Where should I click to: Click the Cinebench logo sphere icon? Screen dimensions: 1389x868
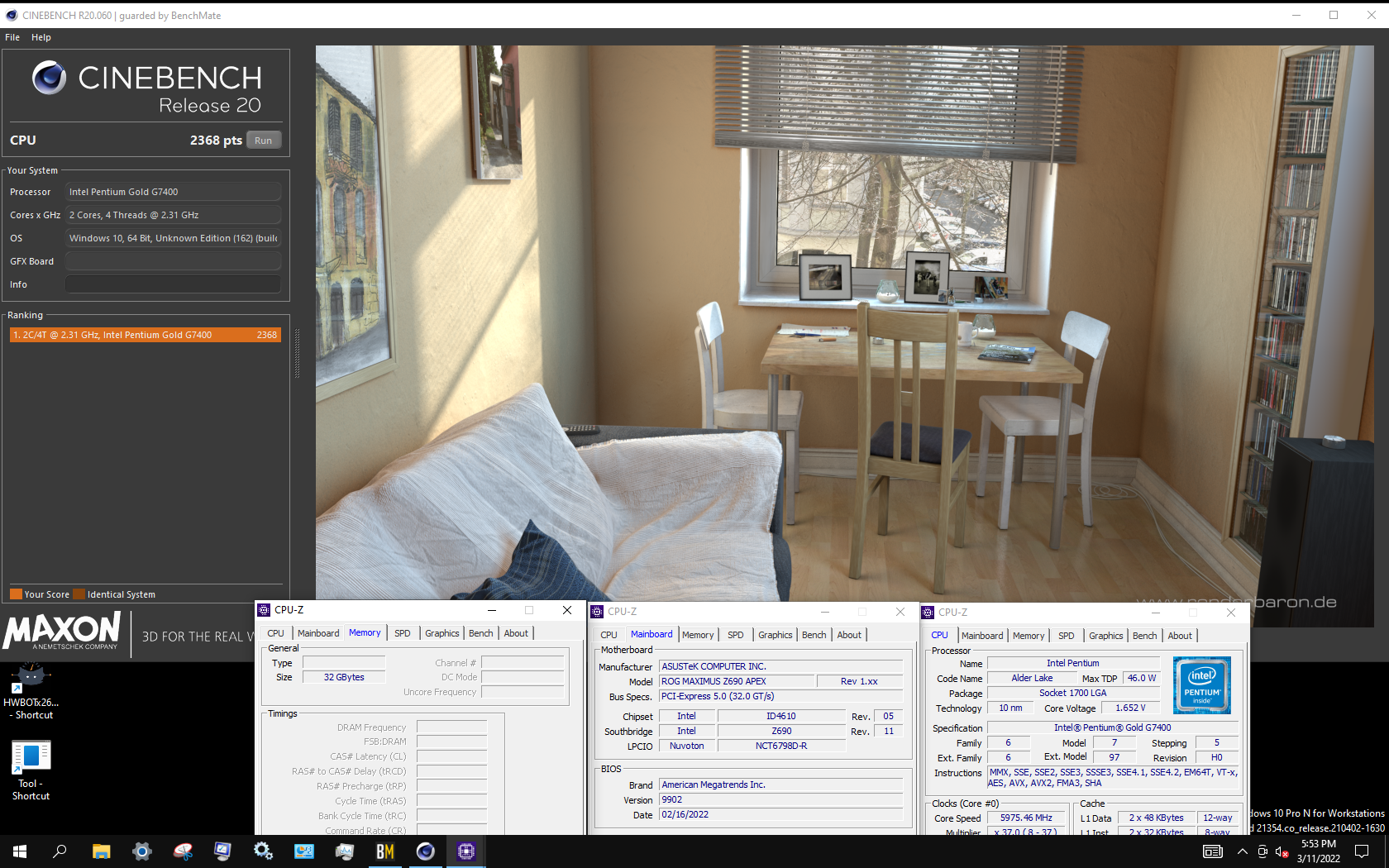coord(50,78)
